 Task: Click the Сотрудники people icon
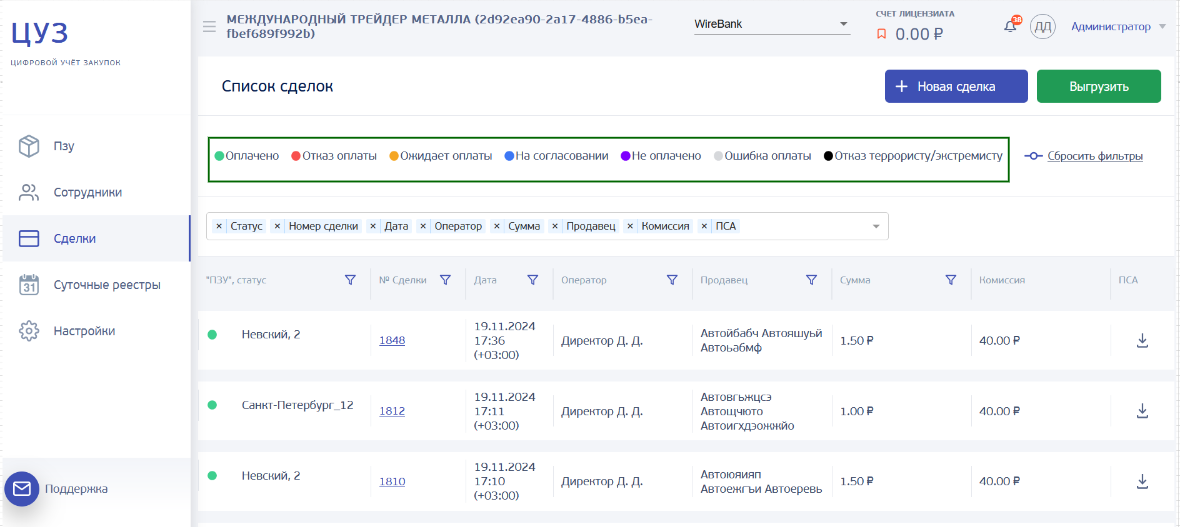pyautogui.click(x=29, y=193)
